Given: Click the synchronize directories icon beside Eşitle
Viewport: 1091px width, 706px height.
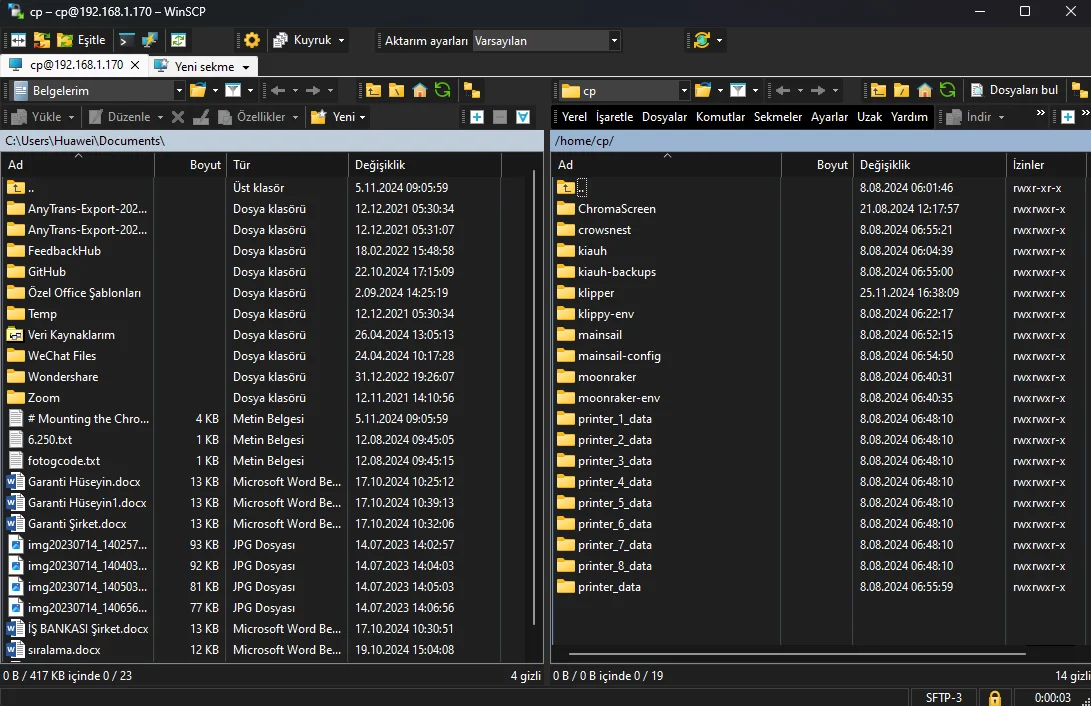Looking at the screenshot, I should point(42,40).
